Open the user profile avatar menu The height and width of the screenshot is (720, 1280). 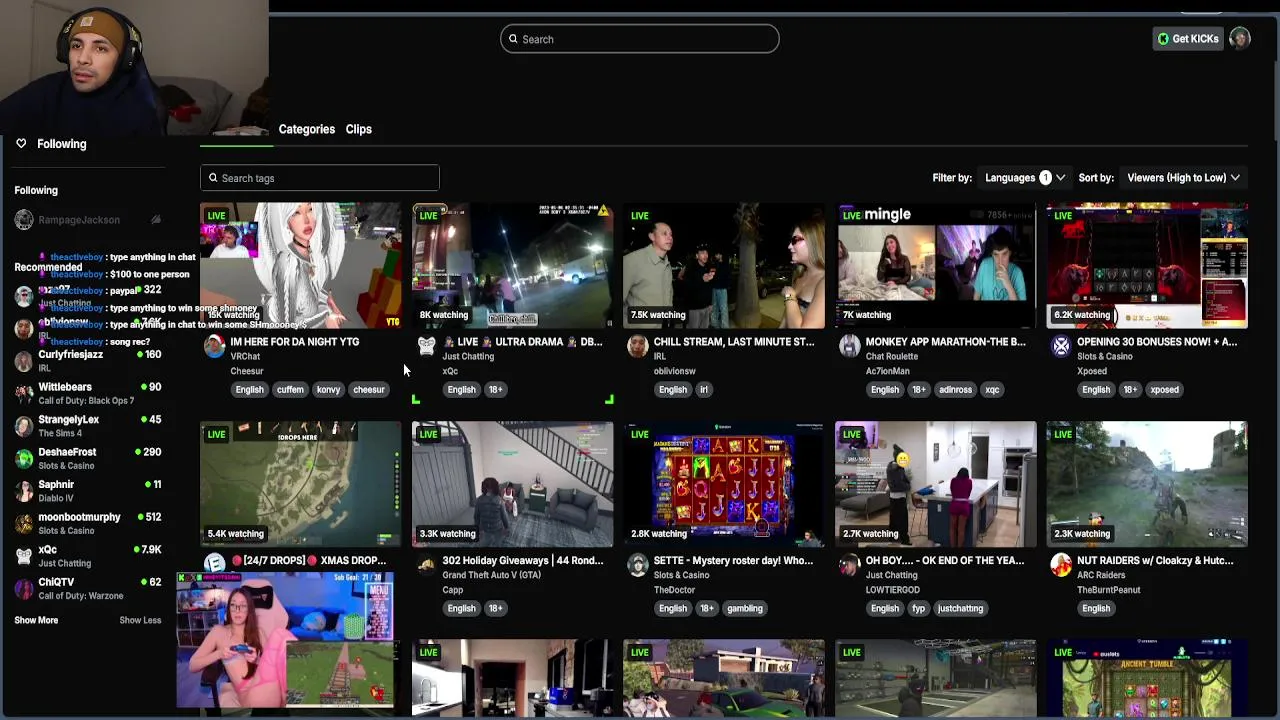pyautogui.click(x=1240, y=39)
